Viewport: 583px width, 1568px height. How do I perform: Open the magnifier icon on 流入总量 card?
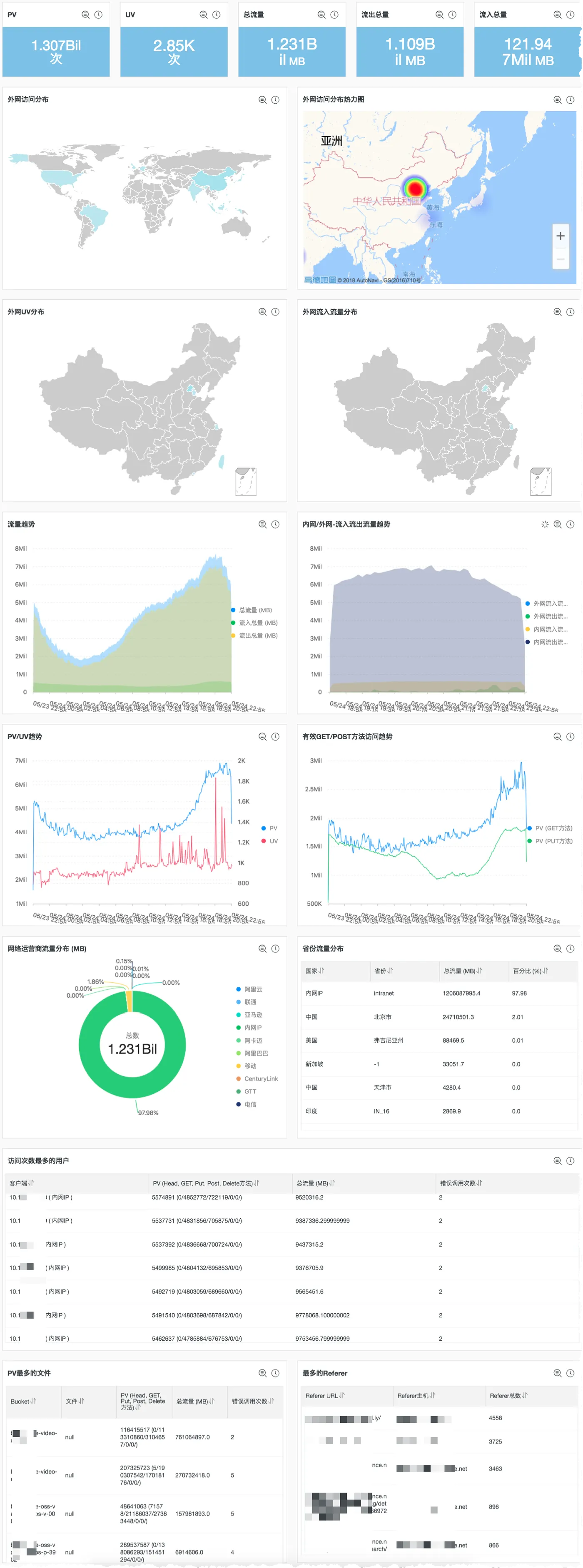(558, 15)
